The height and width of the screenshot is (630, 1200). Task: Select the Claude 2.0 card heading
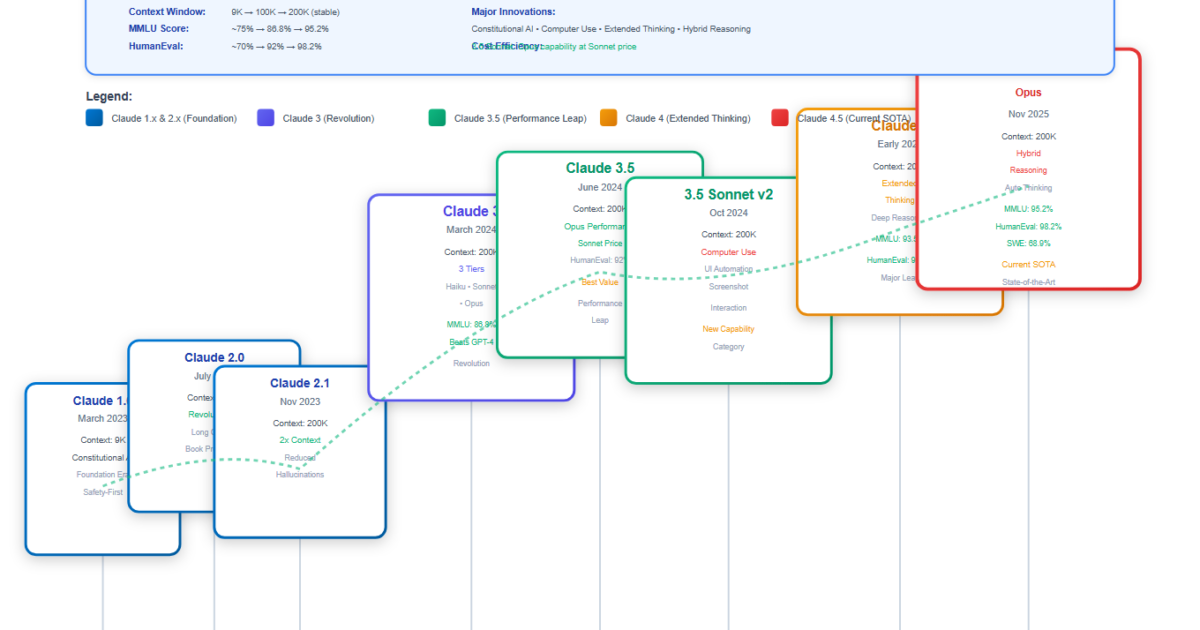[x=214, y=357]
